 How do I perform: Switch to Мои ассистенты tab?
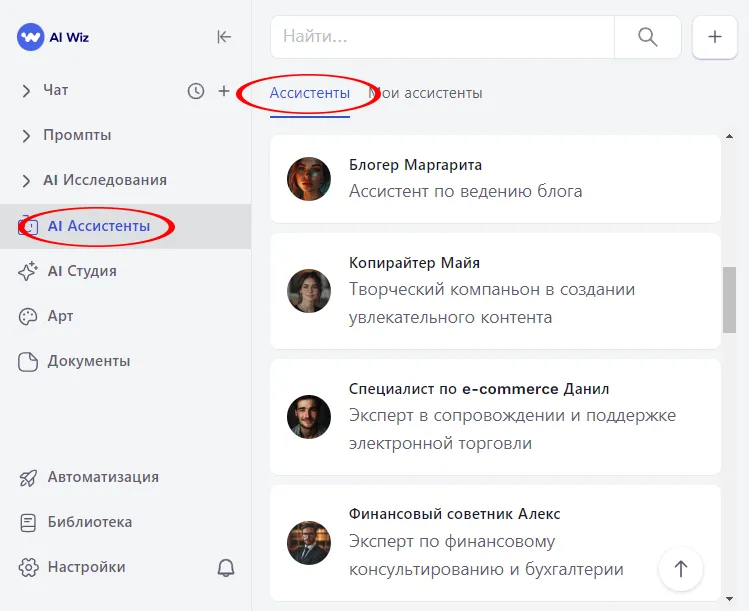[425, 93]
